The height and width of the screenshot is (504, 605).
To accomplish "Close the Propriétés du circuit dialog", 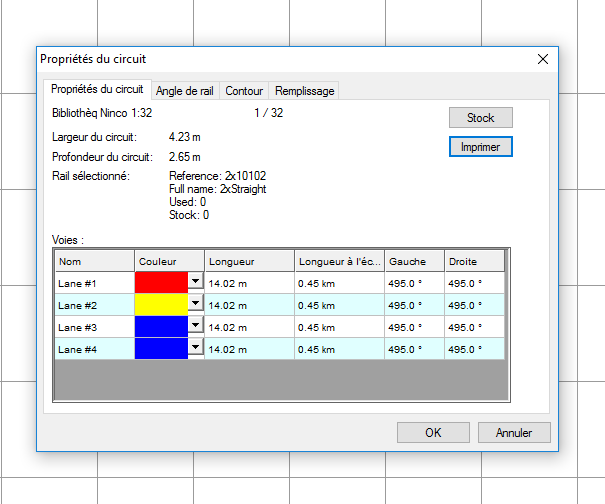I will pos(543,59).
